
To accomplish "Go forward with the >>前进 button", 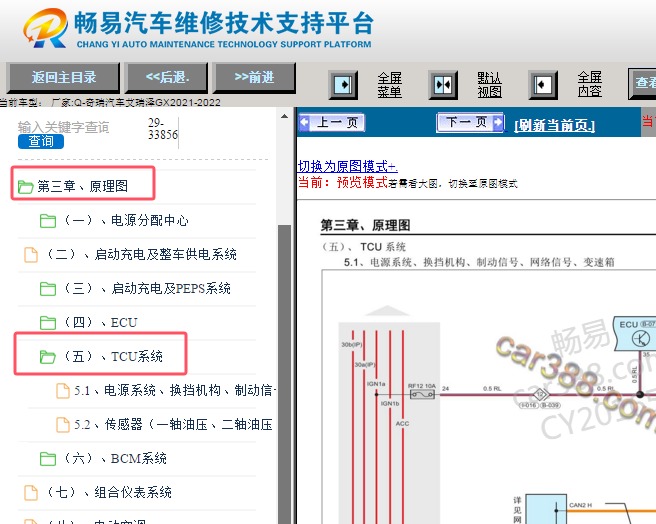I will tap(254, 77).
